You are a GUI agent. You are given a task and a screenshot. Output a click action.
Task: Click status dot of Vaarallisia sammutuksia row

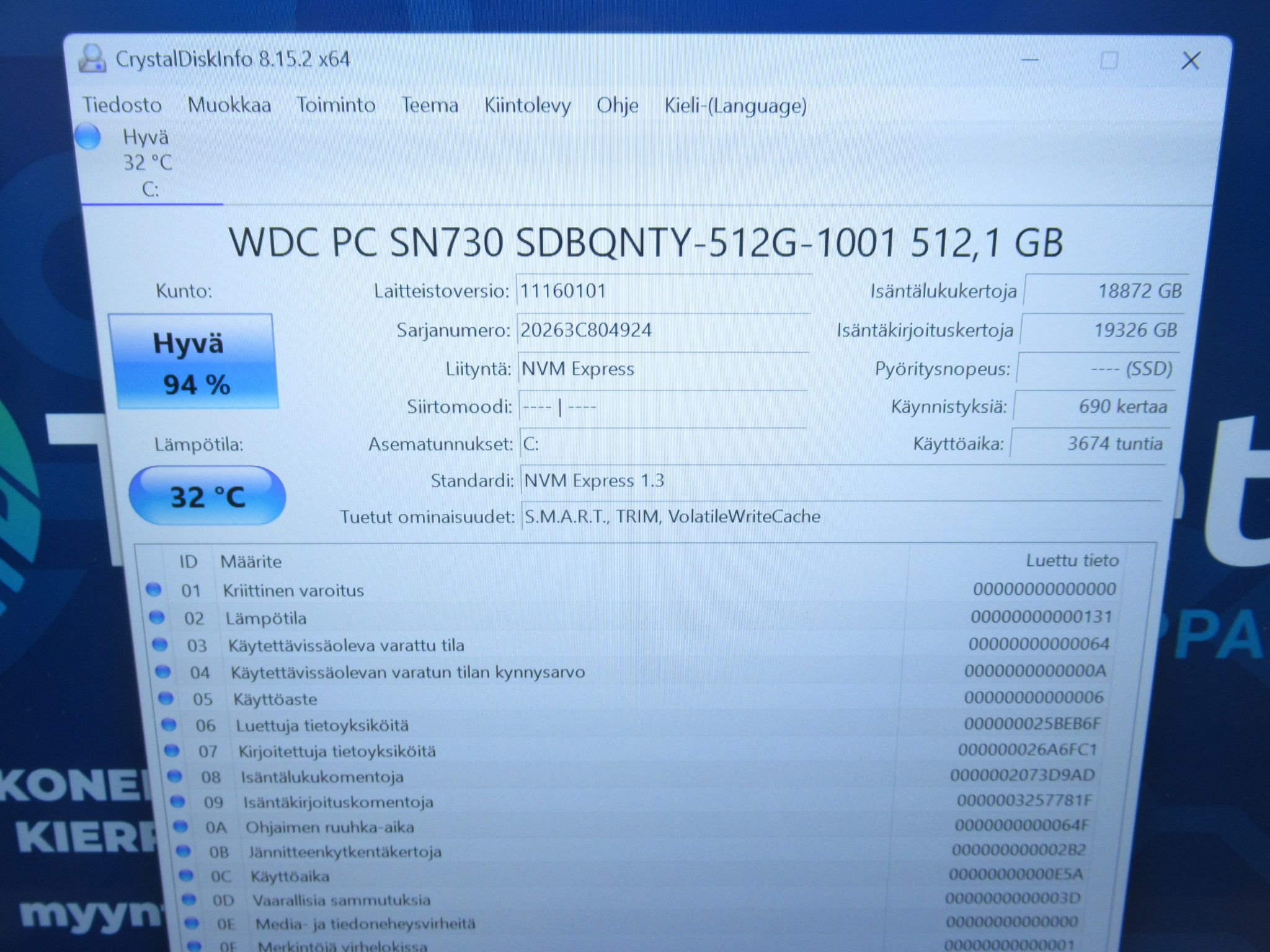click(x=189, y=899)
